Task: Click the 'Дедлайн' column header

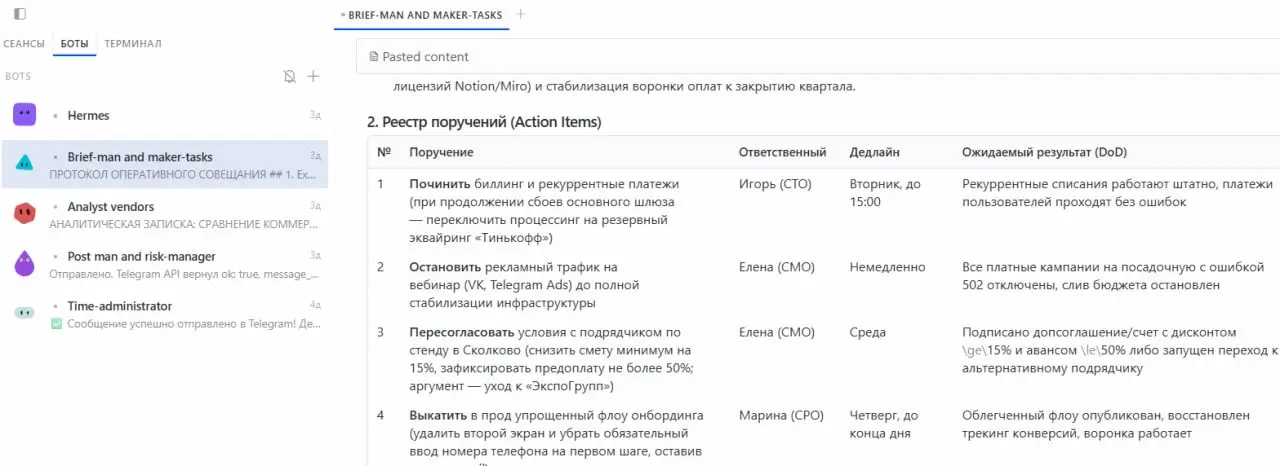Action: [875, 152]
